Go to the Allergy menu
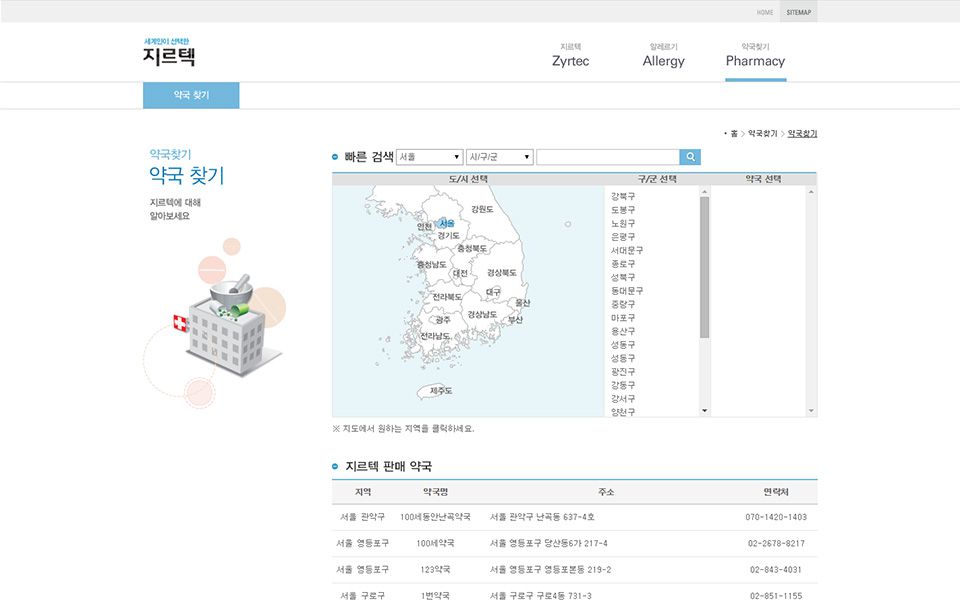960x600 pixels. [x=663, y=56]
